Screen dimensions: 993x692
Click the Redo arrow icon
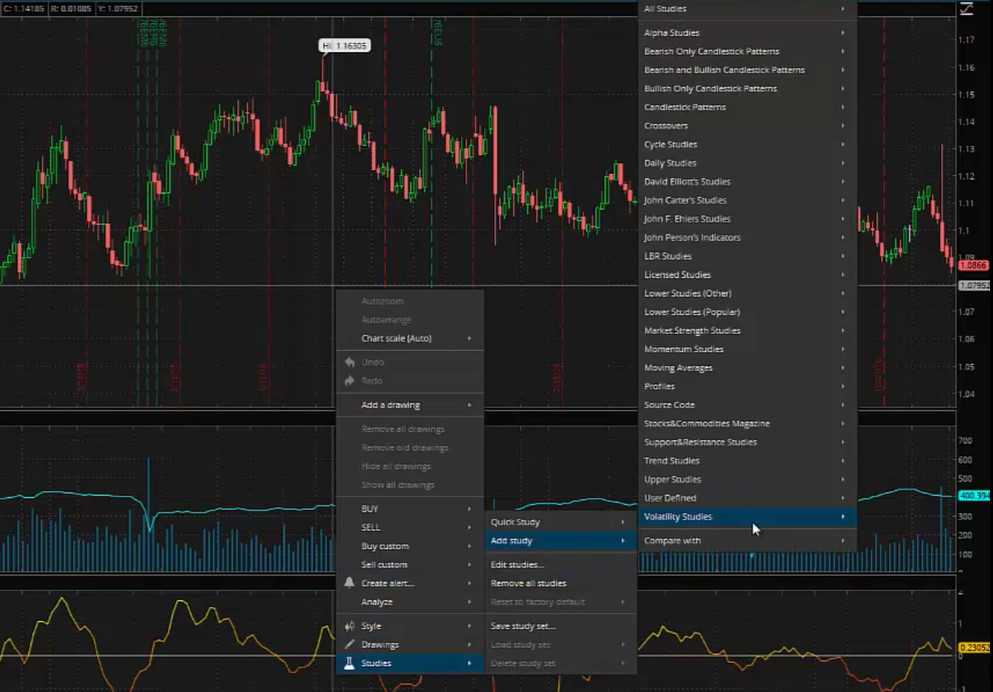pos(349,381)
